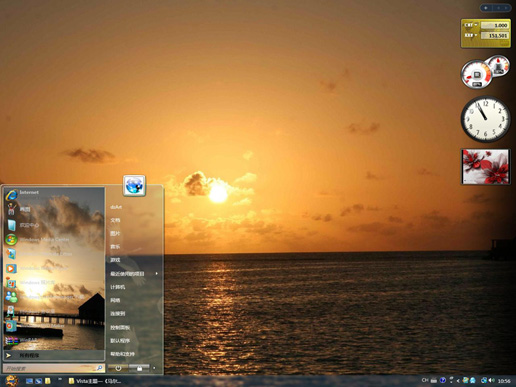Click the QQ penguin tray icon
The height and width of the screenshot is (387, 516).
point(473,380)
